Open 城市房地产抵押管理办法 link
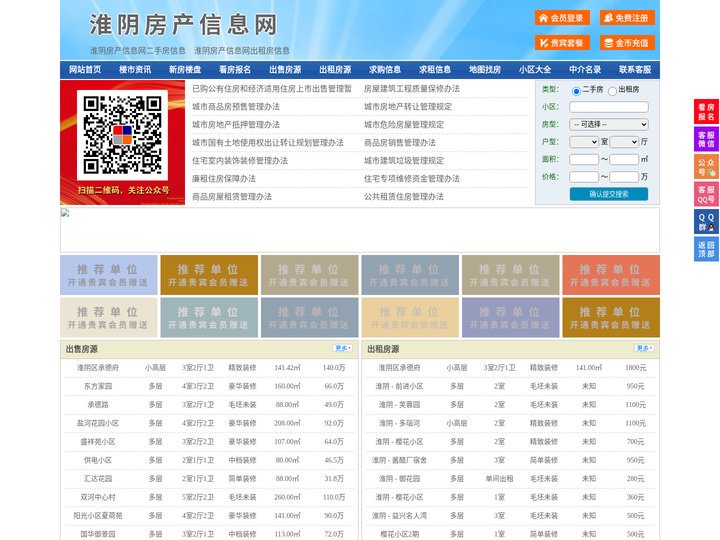 236,124
